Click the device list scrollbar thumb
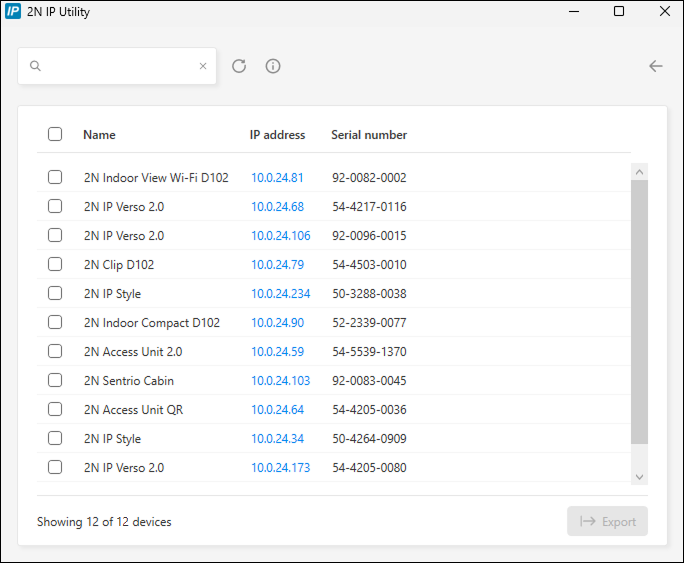 tap(640, 312)
